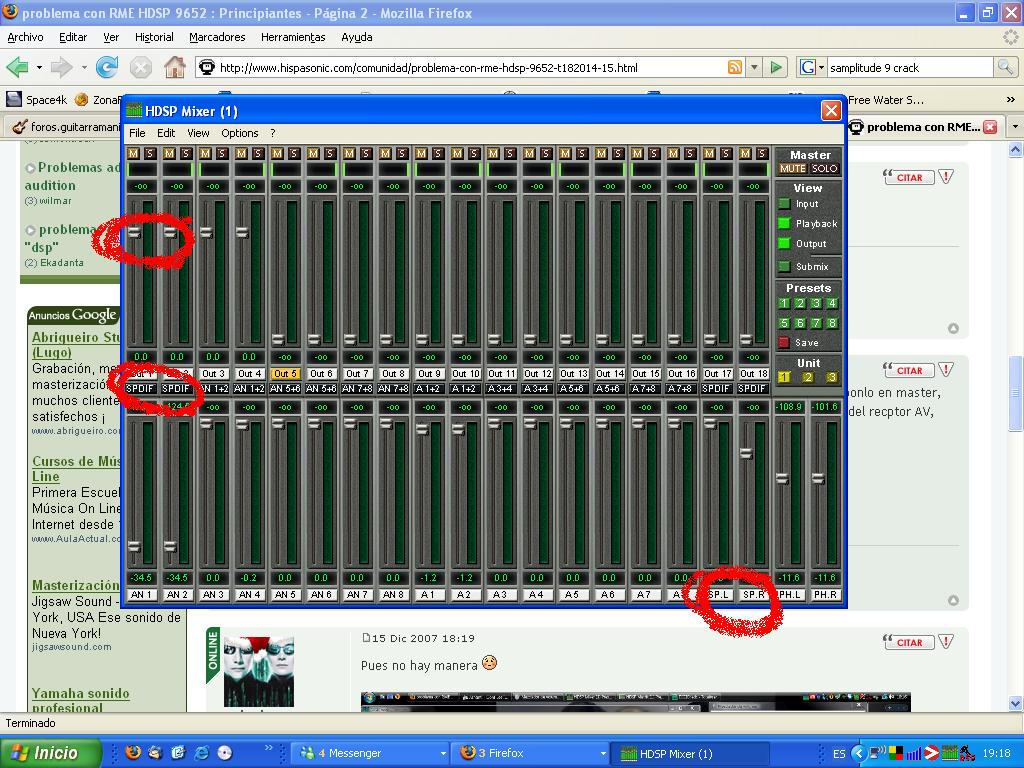1024x768 pixels.
Task: Solo the Out 5 playback channel
Action: pyautogui.click(x=294, y=153)
